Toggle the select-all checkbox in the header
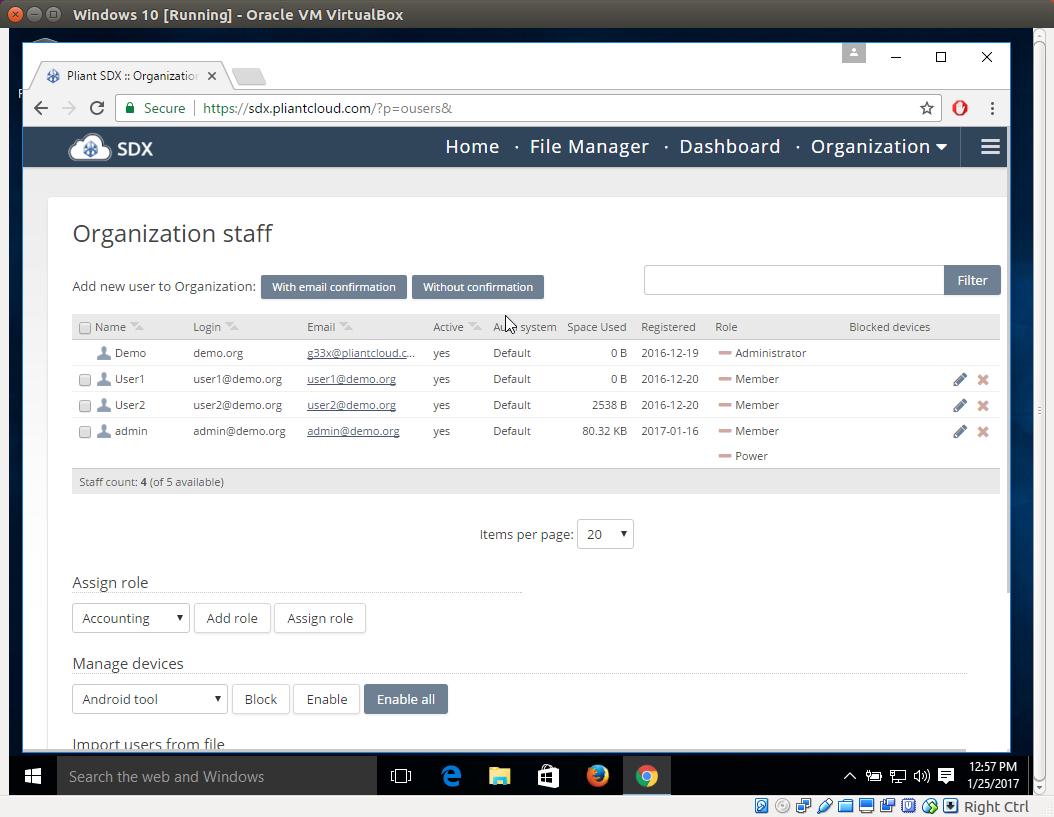 click(x=85, y=328)
